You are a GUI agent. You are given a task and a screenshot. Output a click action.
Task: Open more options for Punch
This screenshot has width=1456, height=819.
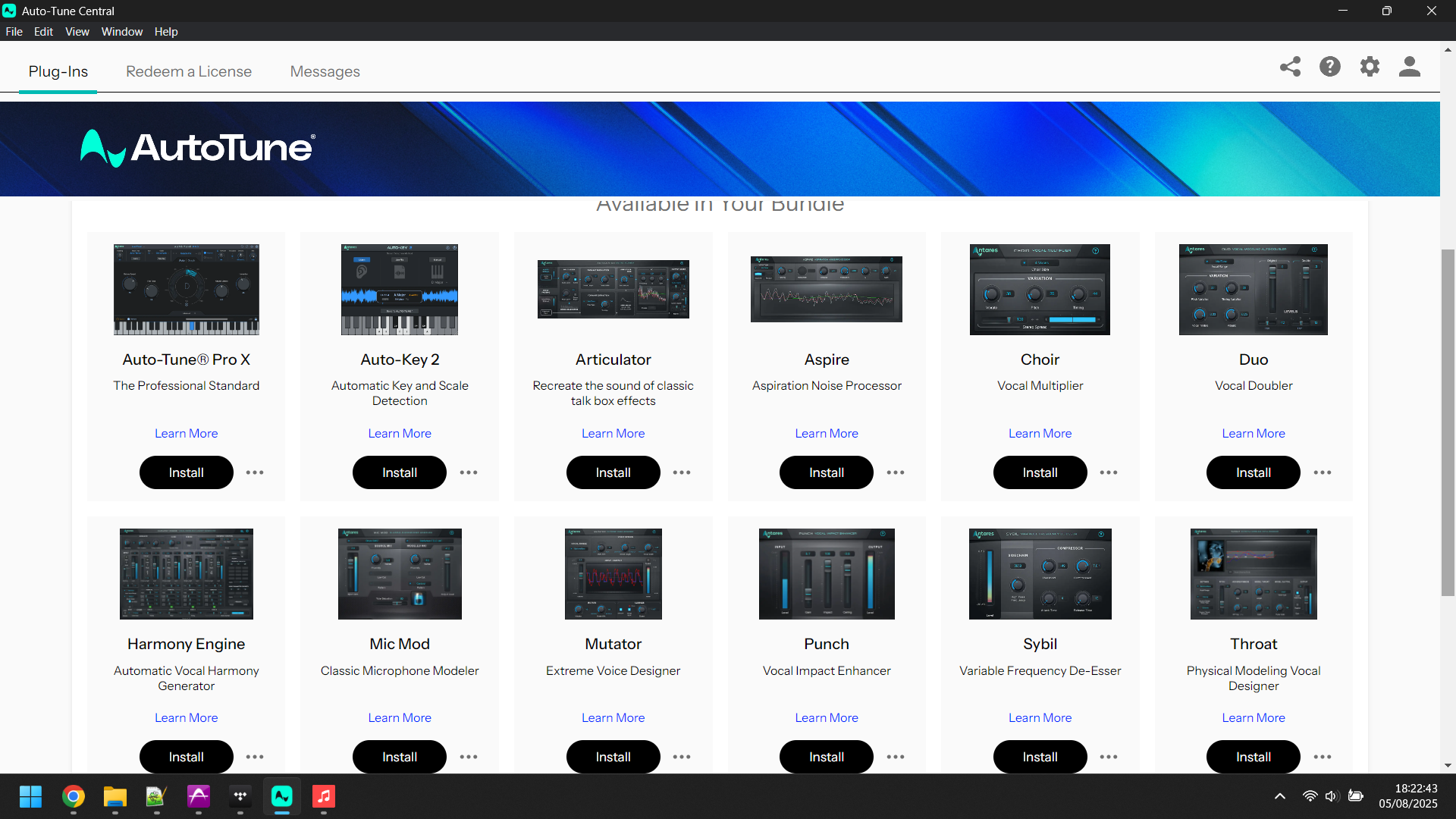pyautogui.click(x=896, y=757)
